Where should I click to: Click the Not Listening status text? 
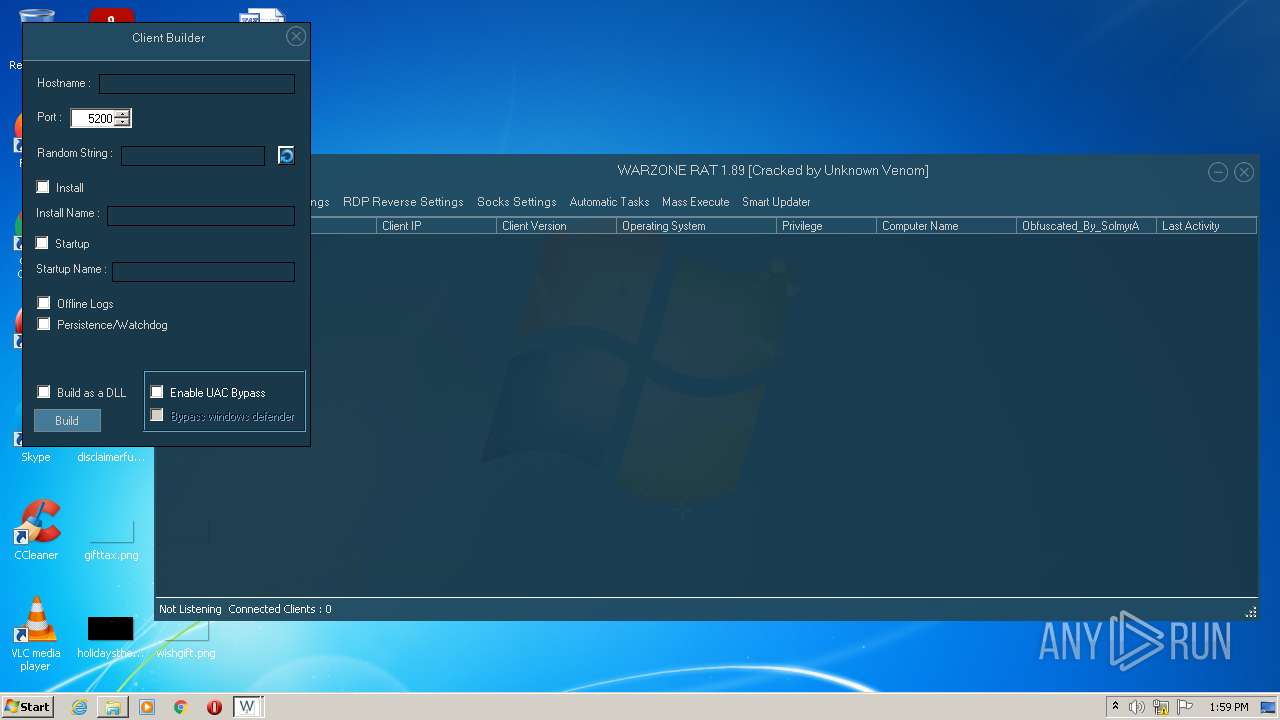(x=190, y=609)
